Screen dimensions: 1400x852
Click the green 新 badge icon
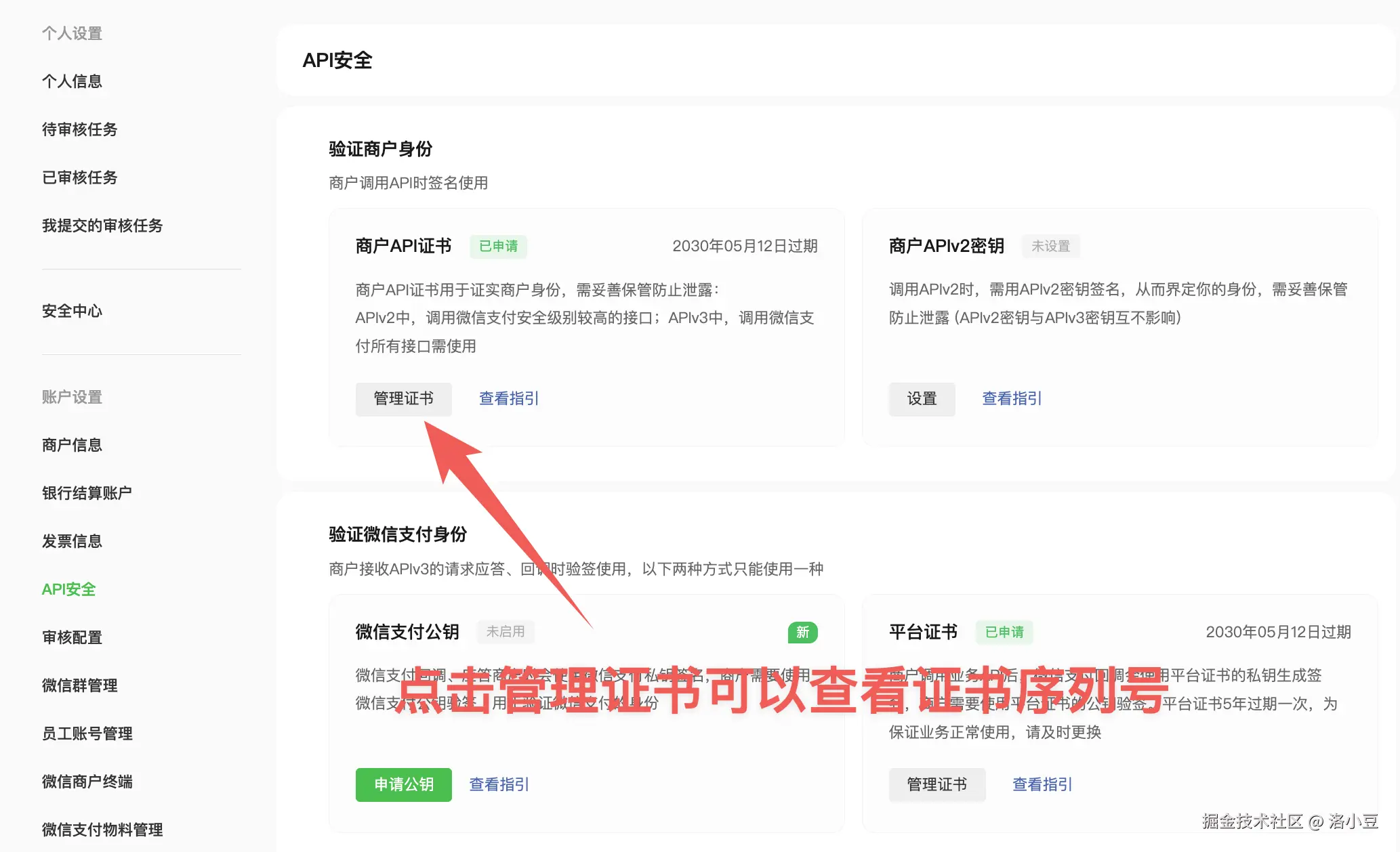tap(802, 632)
